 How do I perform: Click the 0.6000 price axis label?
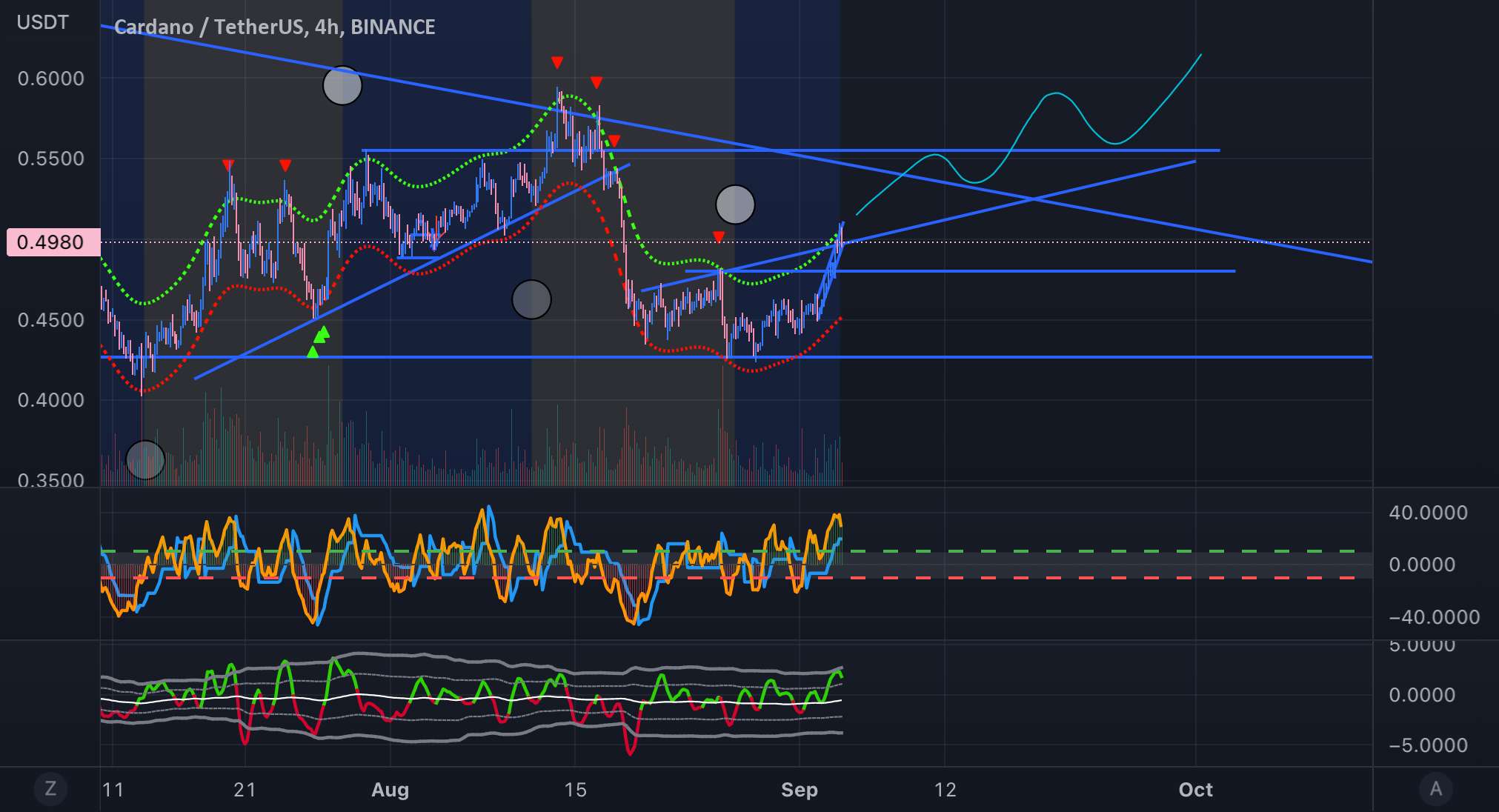(51, 79)
